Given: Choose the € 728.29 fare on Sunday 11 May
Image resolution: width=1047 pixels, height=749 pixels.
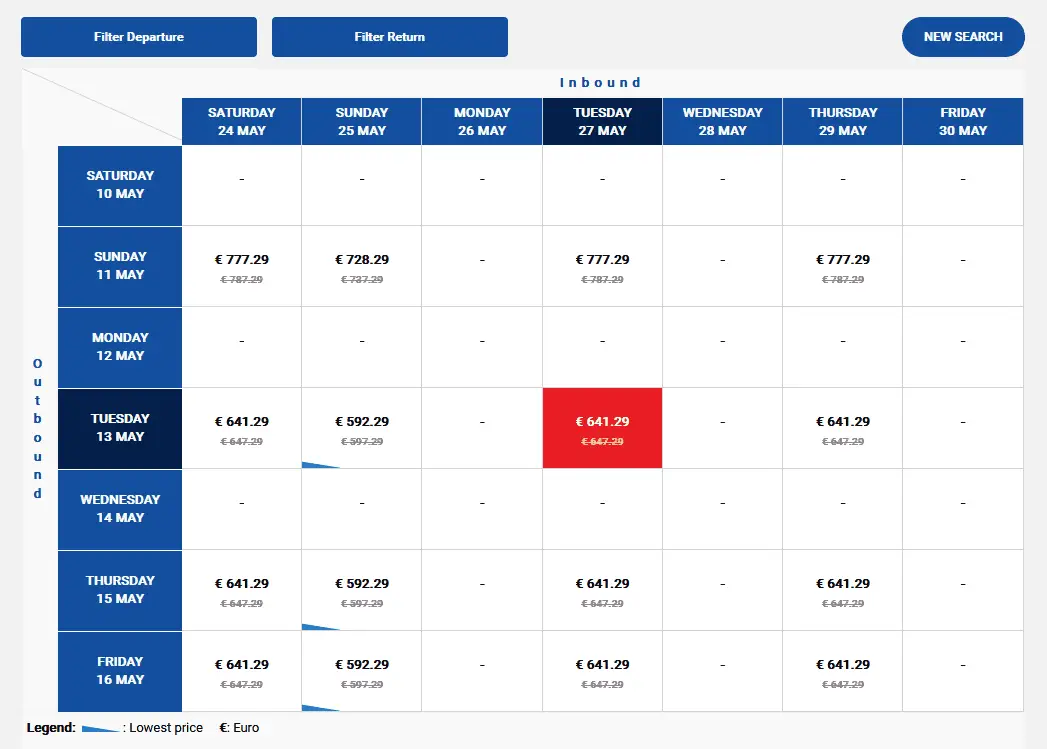Looking at the screenshot, I should pos(362,266).
